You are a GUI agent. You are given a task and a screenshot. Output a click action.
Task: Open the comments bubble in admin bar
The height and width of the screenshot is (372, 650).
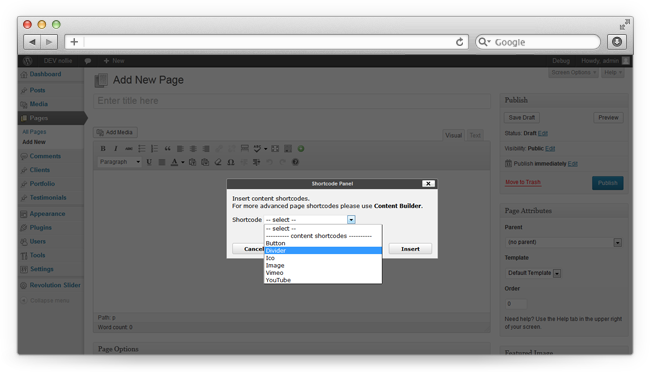[87, 61]
